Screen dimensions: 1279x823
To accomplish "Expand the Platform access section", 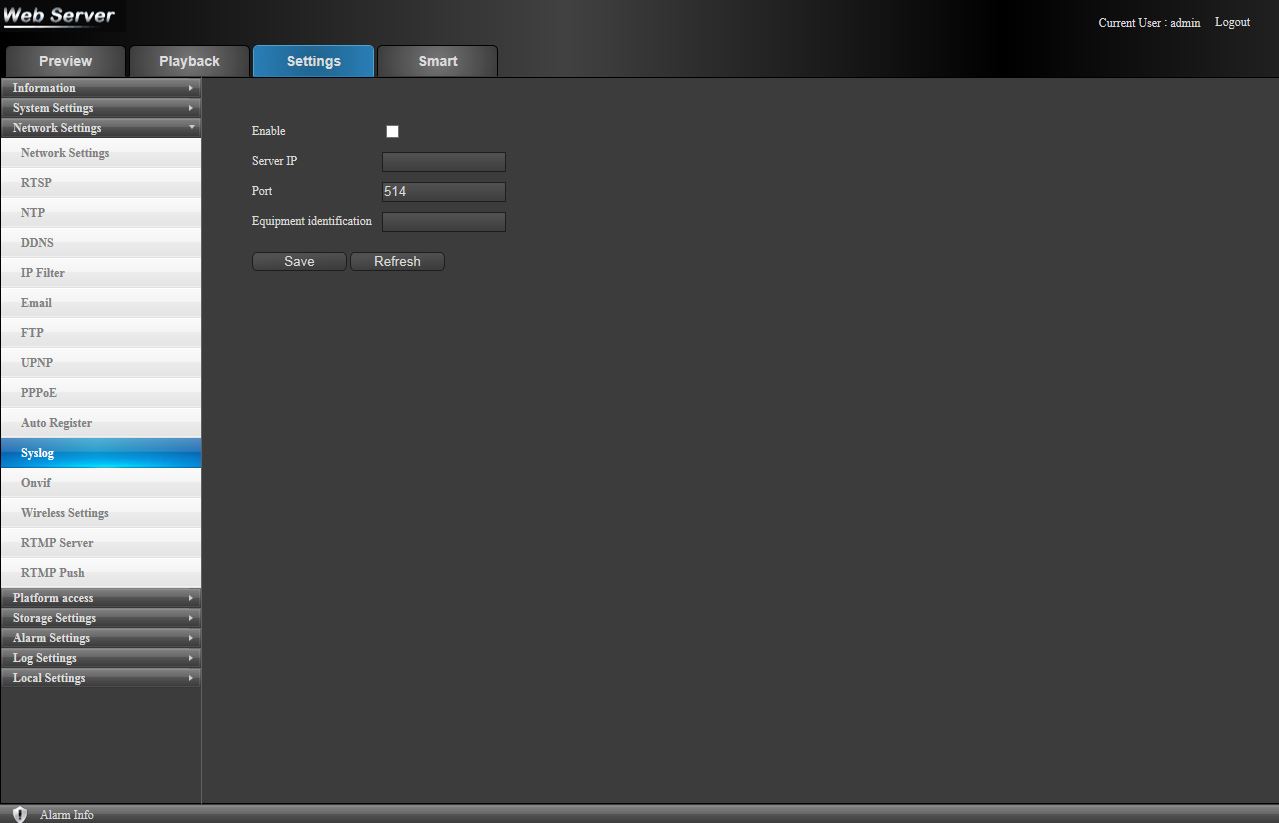I will point(100,598).
